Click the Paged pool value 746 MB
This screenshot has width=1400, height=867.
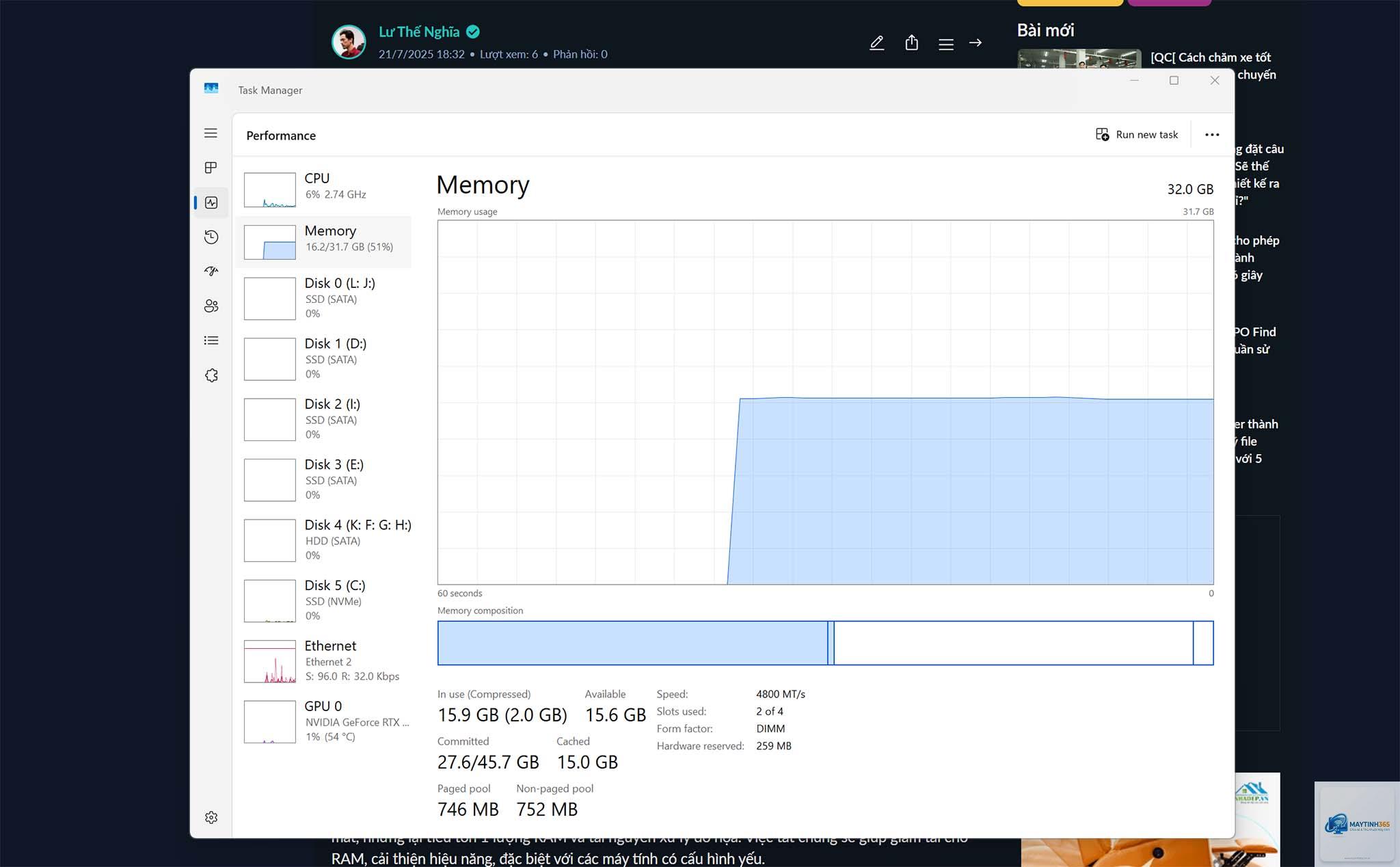pyautogui.click(x=468, y=810)
